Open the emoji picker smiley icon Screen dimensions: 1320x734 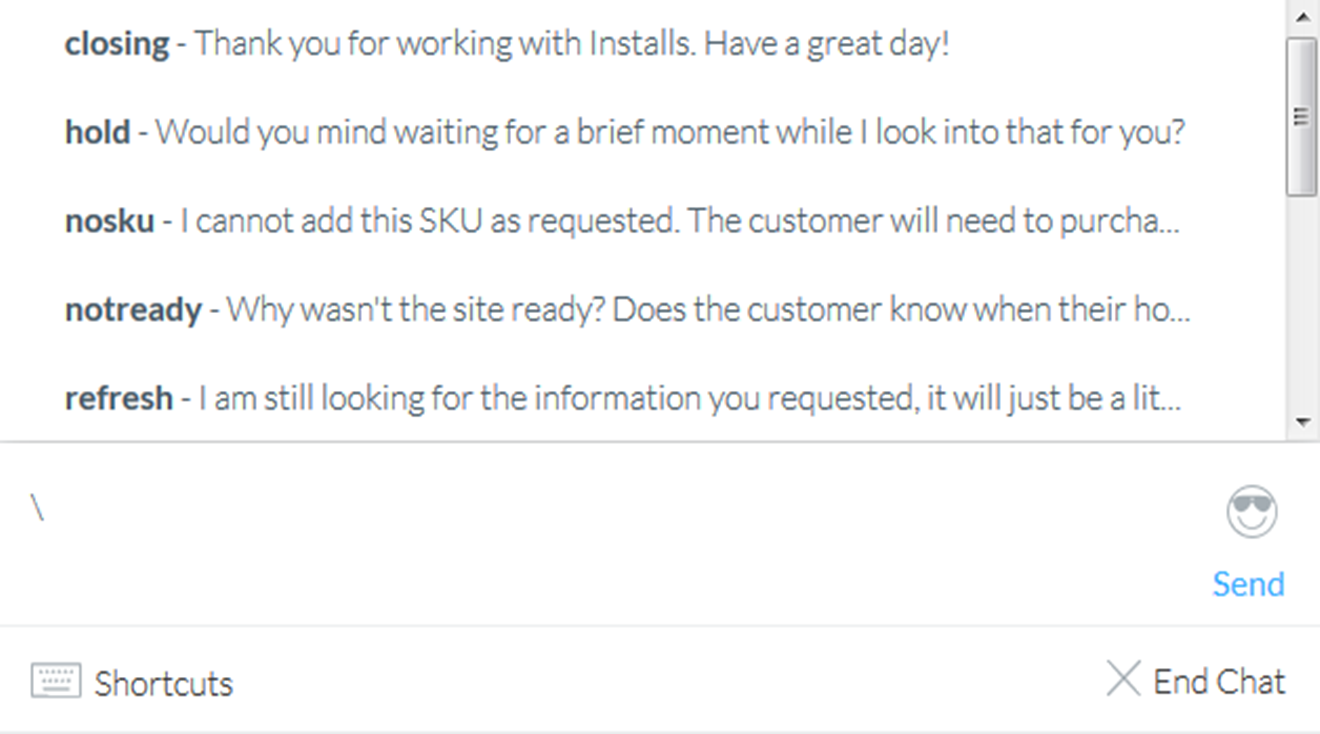click(x=1251, y=511)
